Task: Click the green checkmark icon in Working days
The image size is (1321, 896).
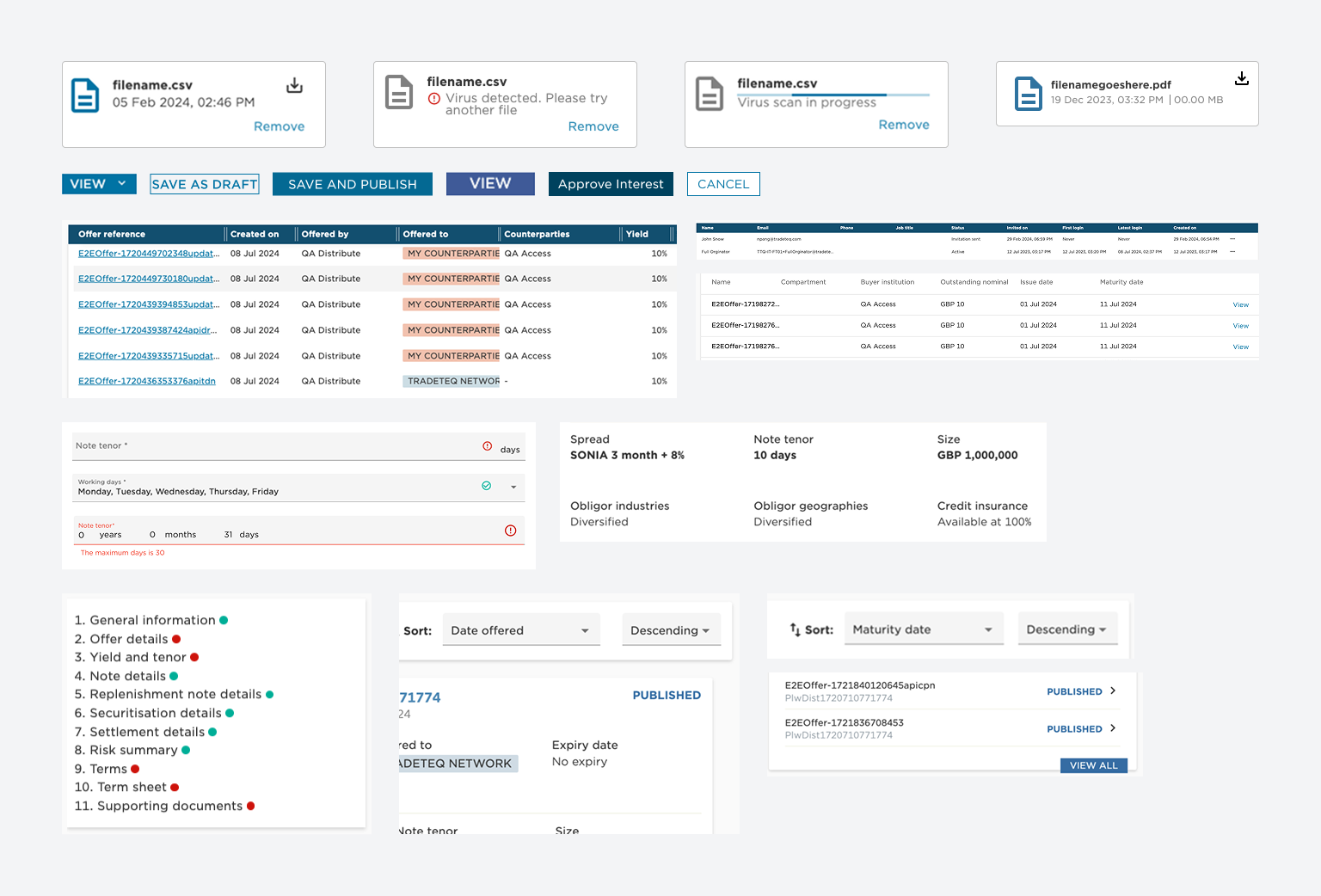Action: click(x=487, y=486)
